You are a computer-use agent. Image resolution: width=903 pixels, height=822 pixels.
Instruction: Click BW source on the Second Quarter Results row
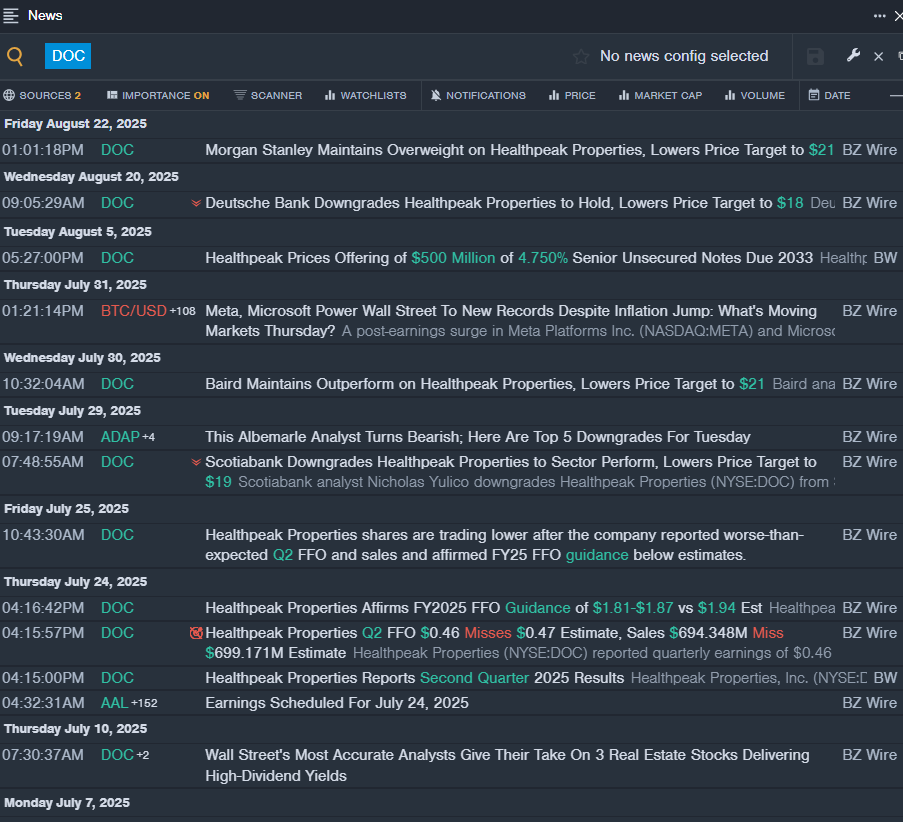885,677
